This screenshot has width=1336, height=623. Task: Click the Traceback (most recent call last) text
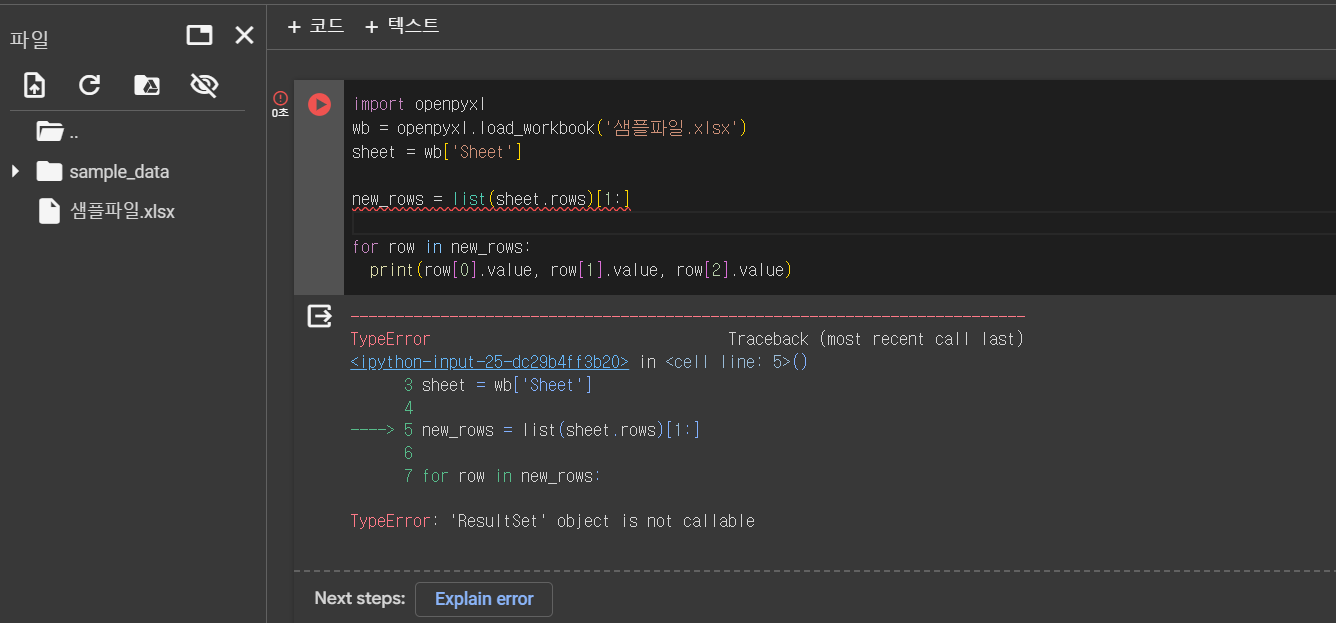point(876,339)
